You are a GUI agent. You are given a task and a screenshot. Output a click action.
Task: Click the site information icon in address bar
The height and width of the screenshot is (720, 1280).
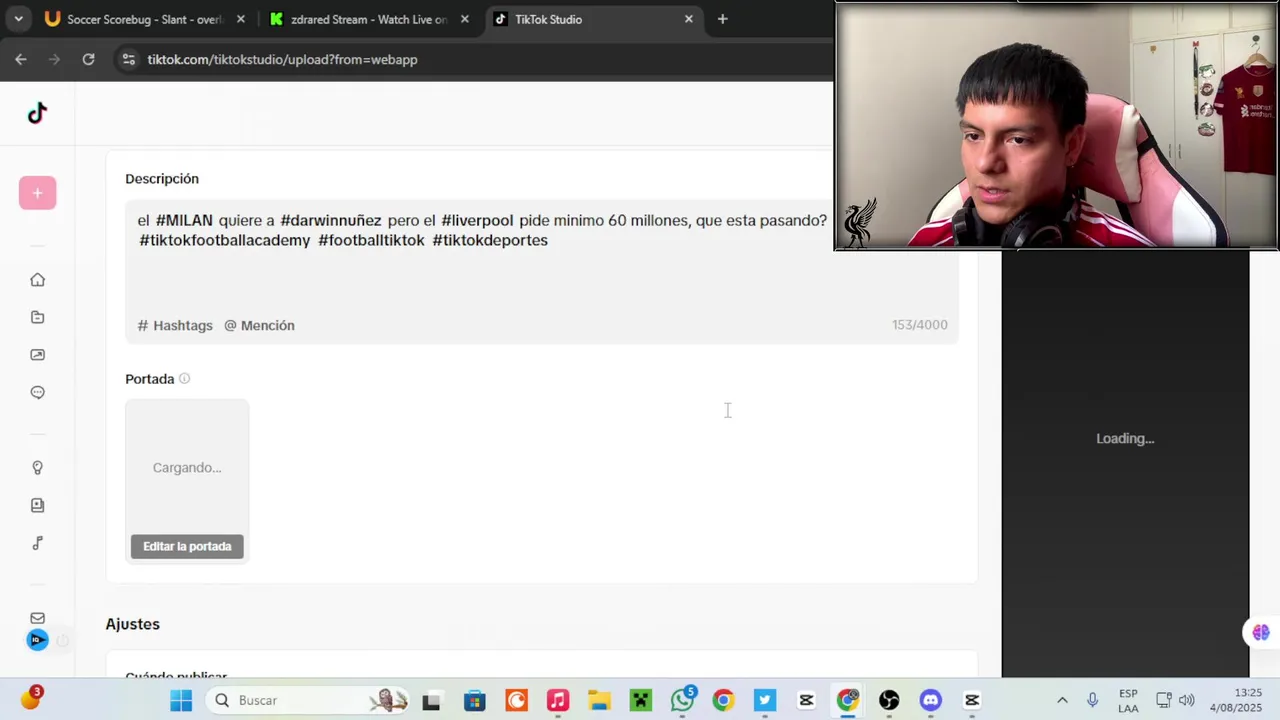pyautogui.click(x=128, y=59)
